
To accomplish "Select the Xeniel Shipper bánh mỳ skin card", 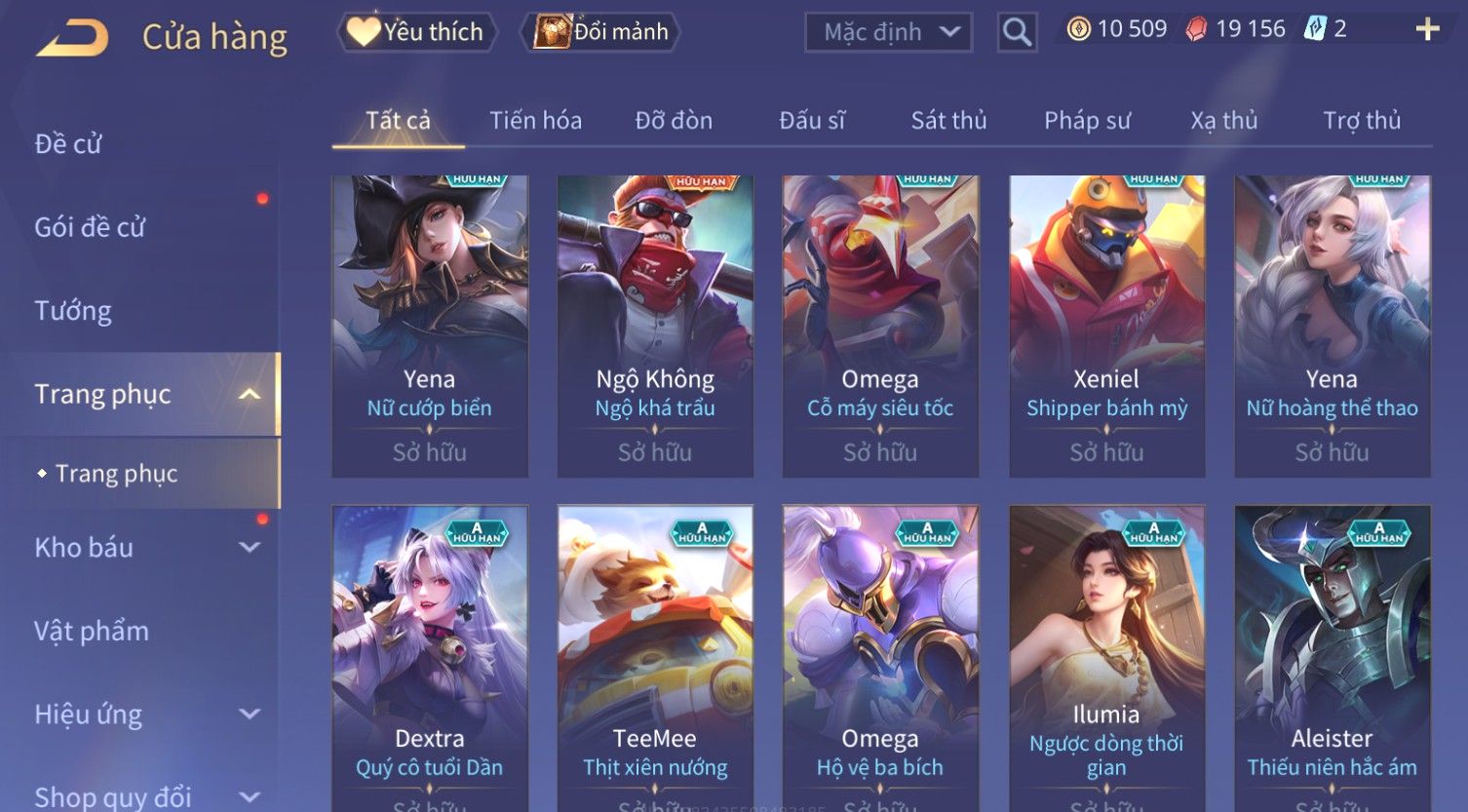I will pos(1106,327).
